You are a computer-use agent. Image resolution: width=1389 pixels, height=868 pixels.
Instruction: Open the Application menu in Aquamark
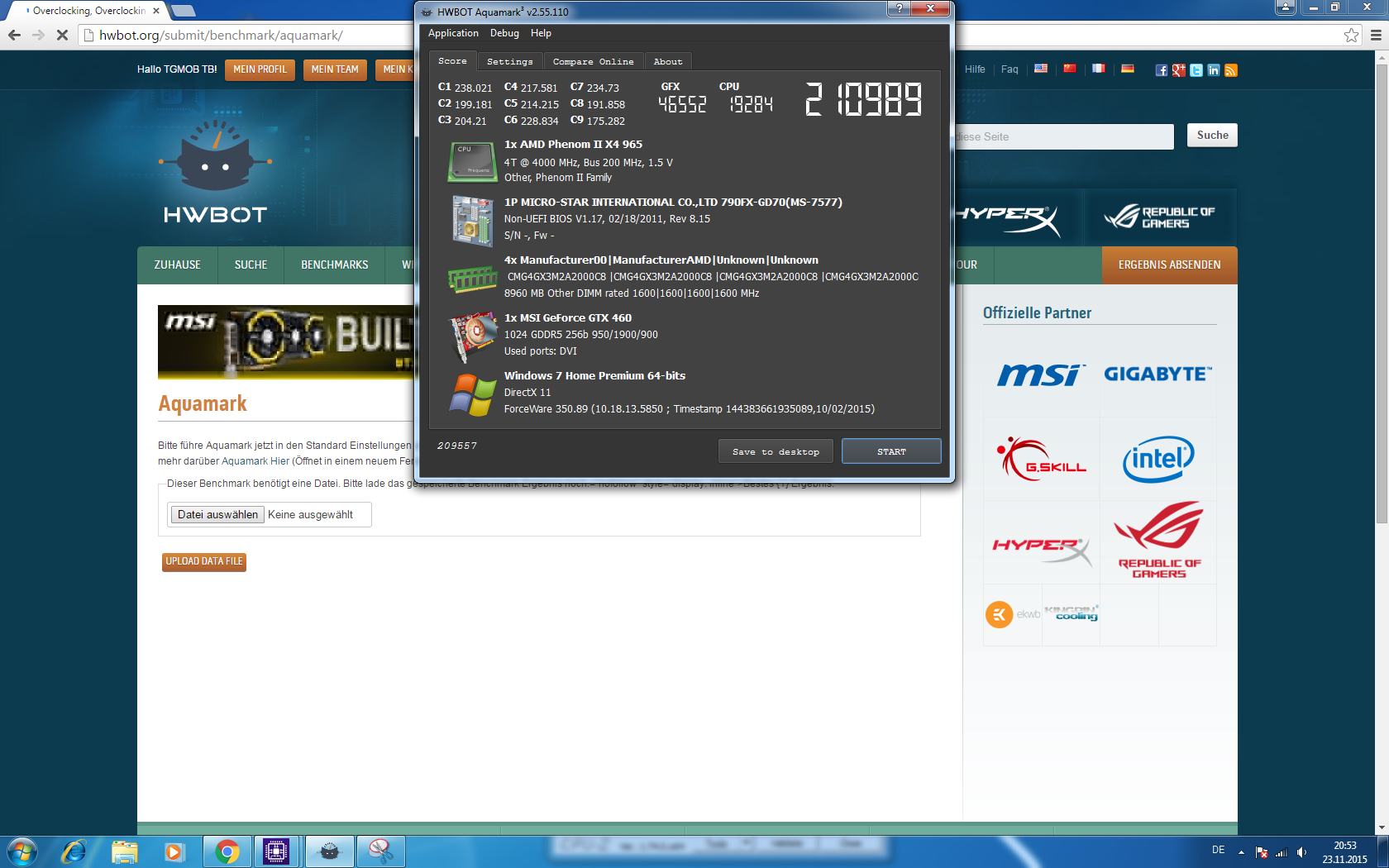pos(453,33)
